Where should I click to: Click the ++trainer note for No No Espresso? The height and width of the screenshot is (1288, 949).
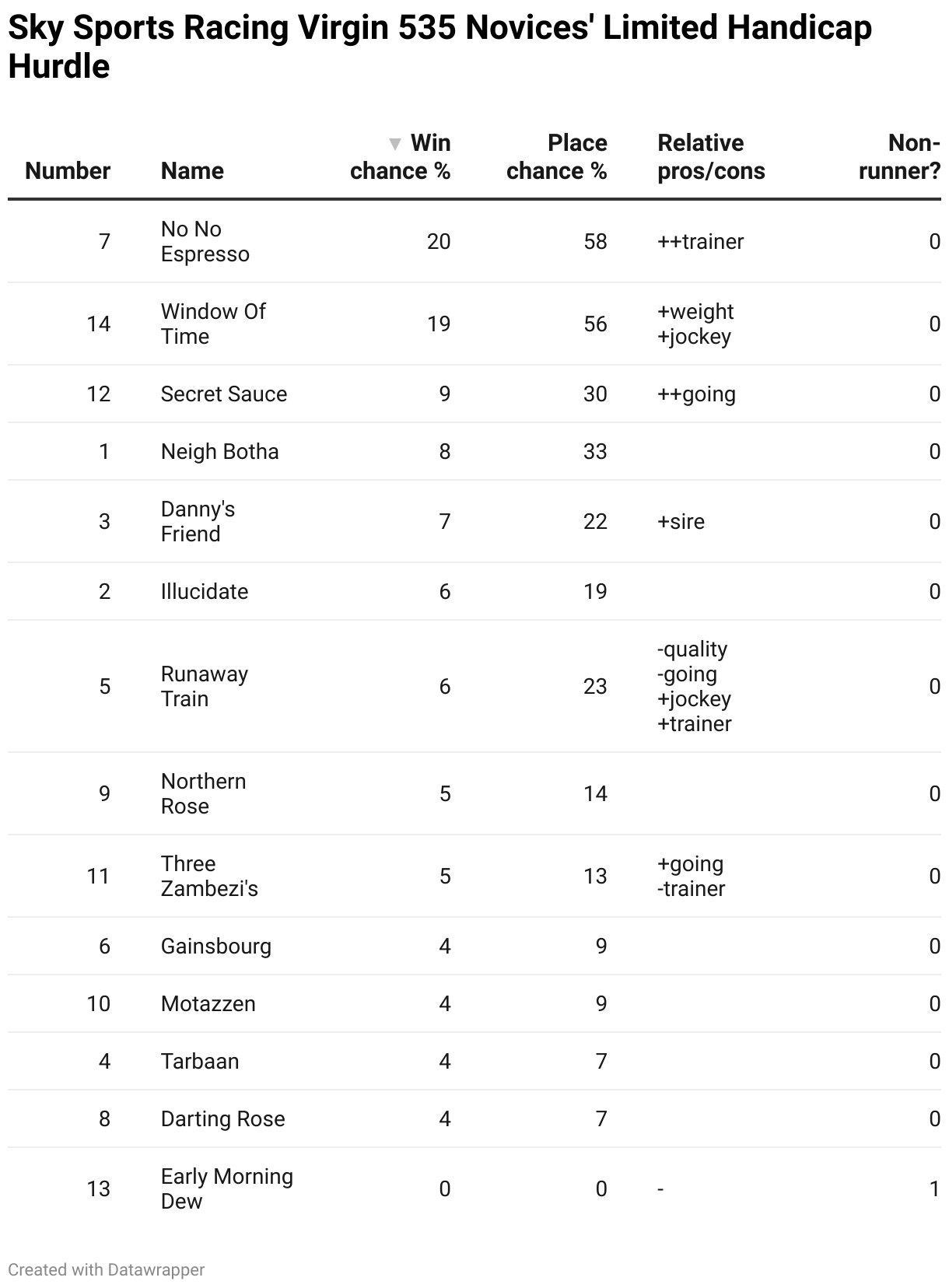tap(701, 242)
